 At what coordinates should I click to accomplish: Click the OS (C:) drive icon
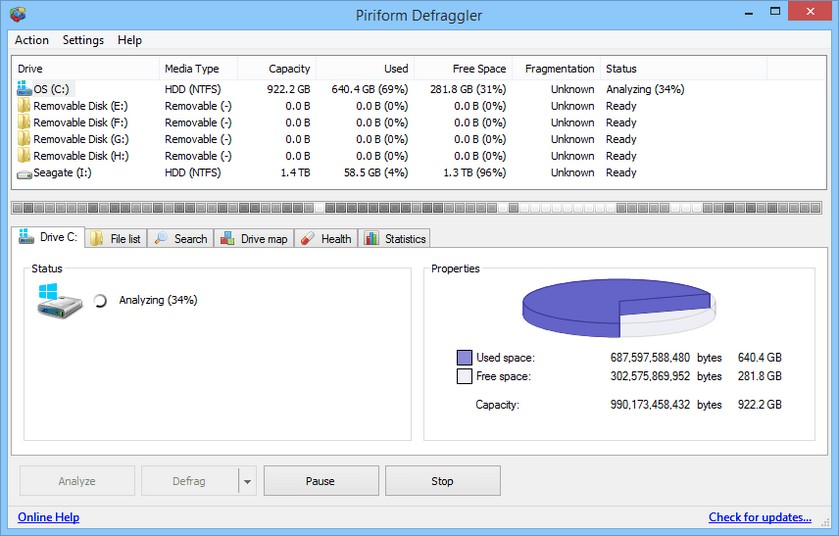(24, 88)
